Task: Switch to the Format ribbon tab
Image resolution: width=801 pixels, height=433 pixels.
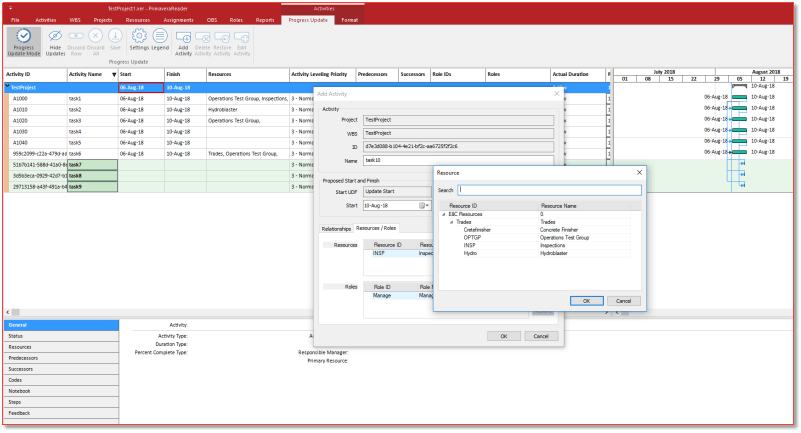Action: (349, 20)
